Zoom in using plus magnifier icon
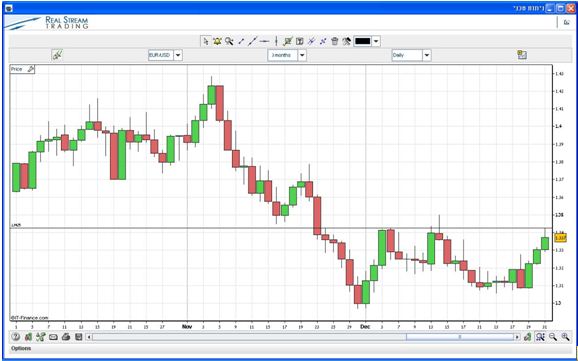This screenshot has width=578, height=361. coord(565,337)
